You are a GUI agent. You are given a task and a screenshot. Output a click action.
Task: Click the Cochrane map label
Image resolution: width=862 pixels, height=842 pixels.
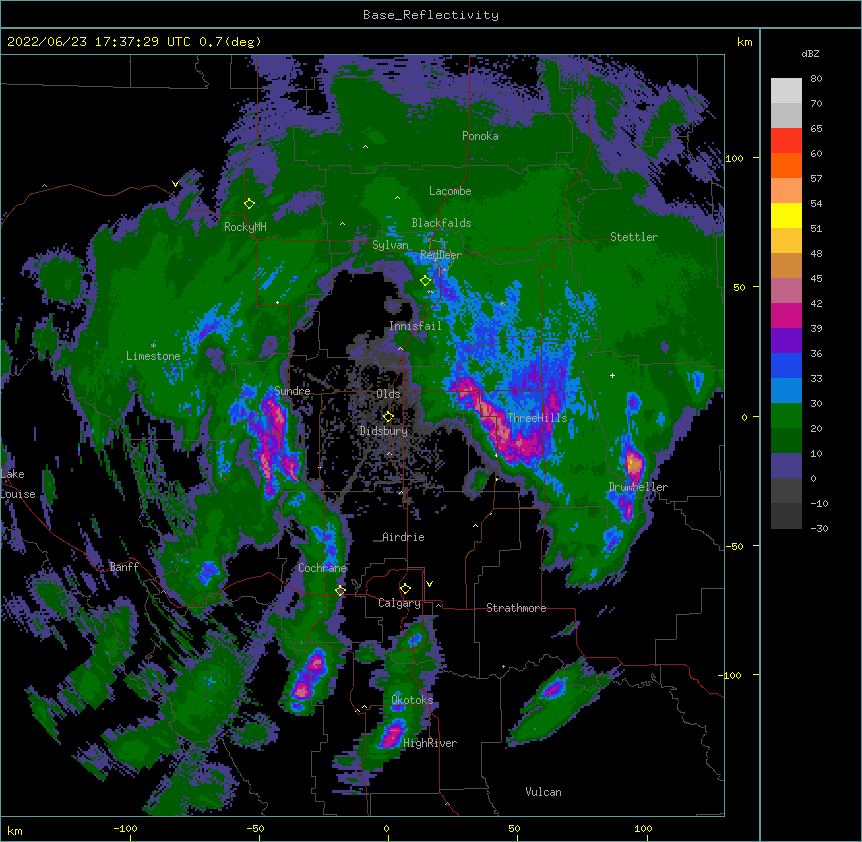point(322,568)
